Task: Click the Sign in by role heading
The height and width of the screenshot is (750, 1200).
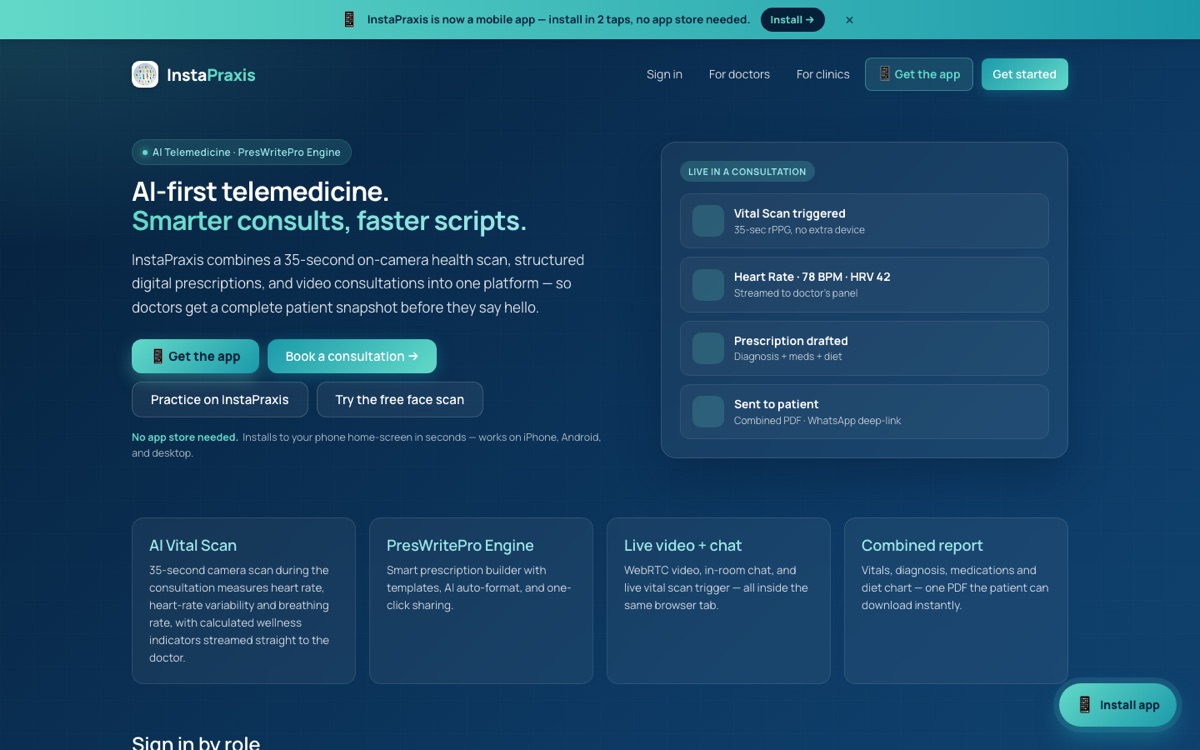Action: (x=196, y=742)
